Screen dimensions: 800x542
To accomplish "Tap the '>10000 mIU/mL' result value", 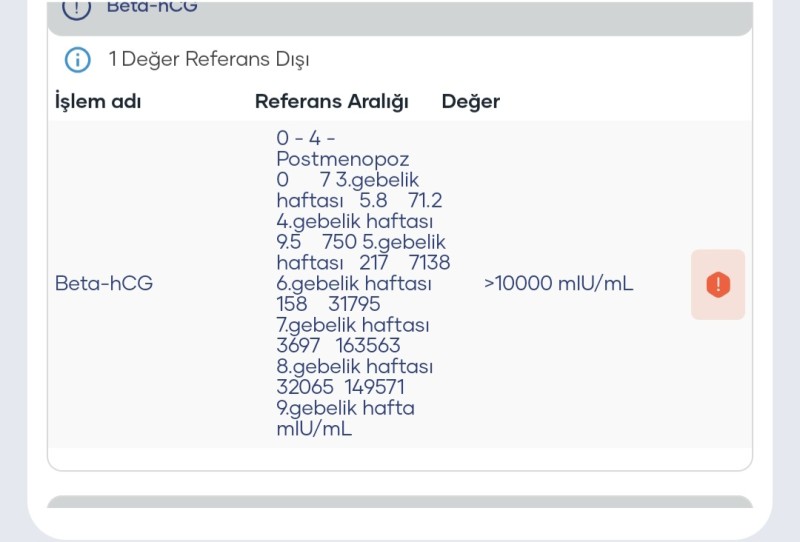I will point(558,284).
